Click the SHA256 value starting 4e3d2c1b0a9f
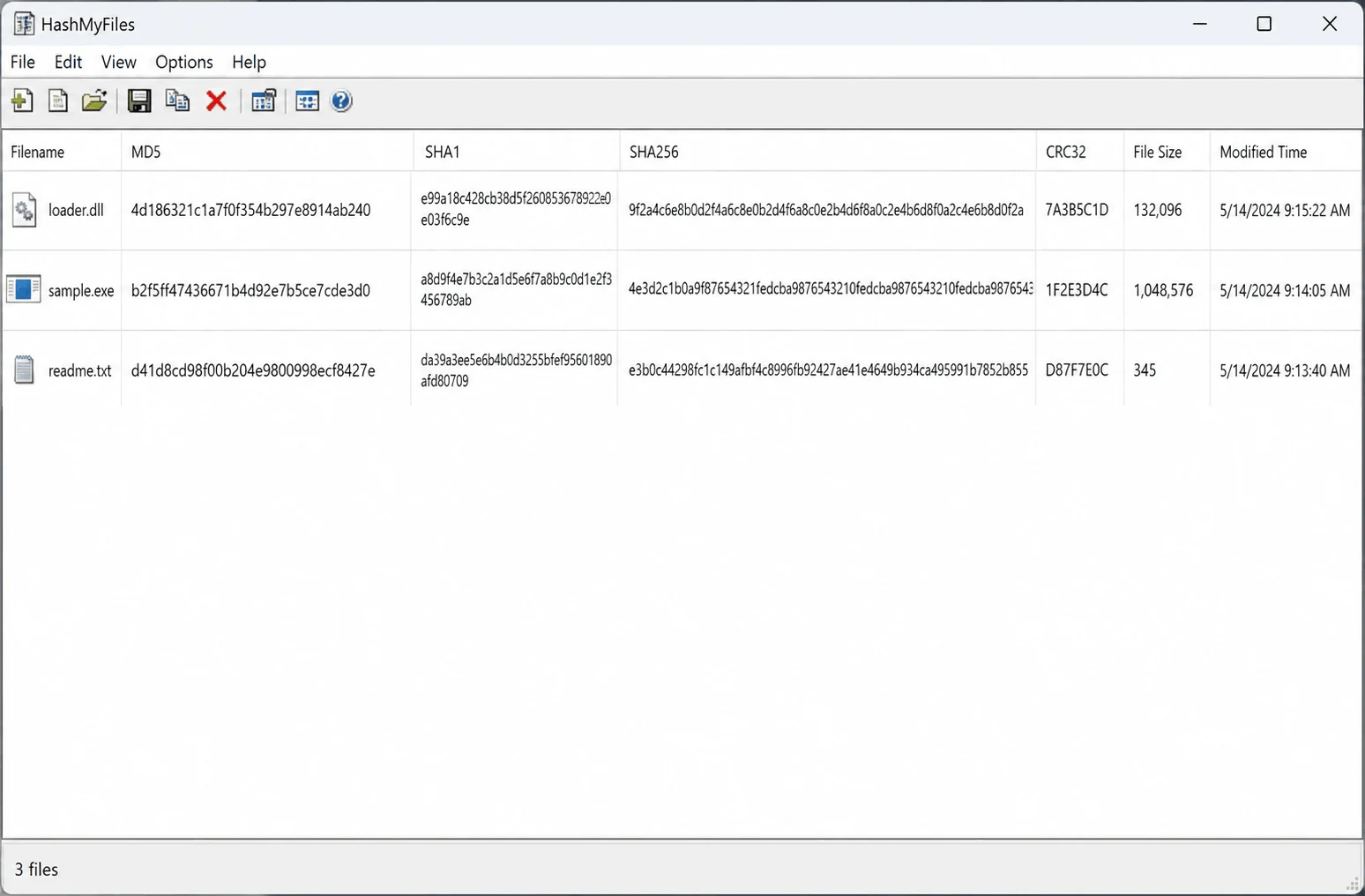The image size is (1365, 896). point(831,289)
